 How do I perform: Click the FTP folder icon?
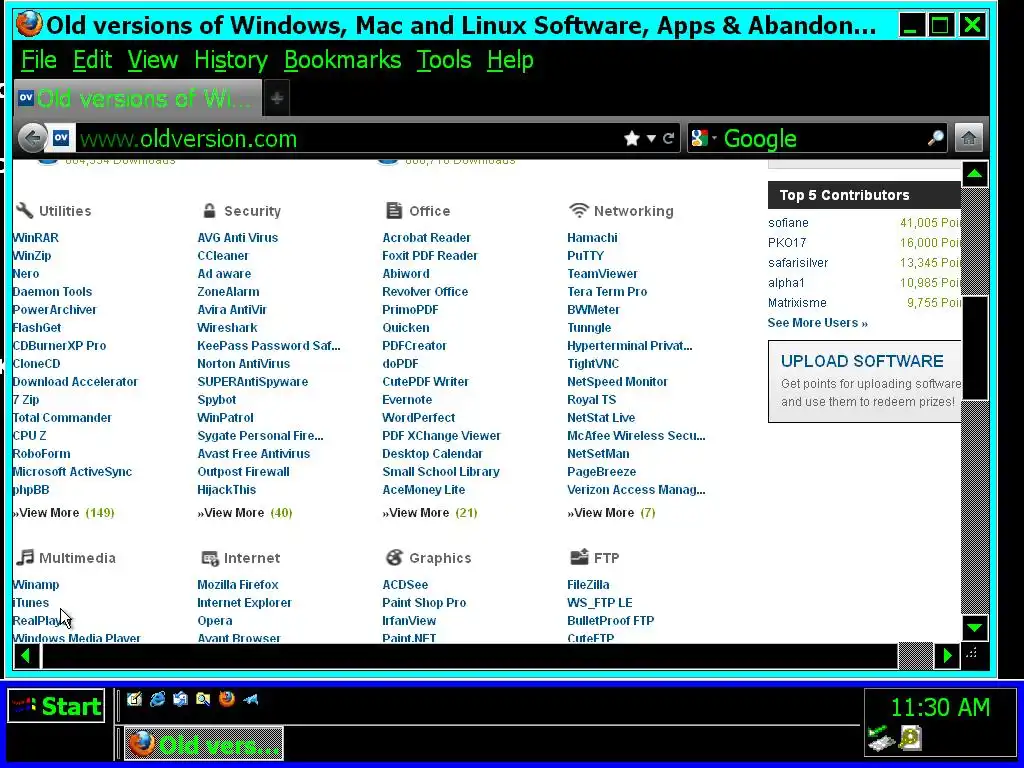tap(579, 557)
